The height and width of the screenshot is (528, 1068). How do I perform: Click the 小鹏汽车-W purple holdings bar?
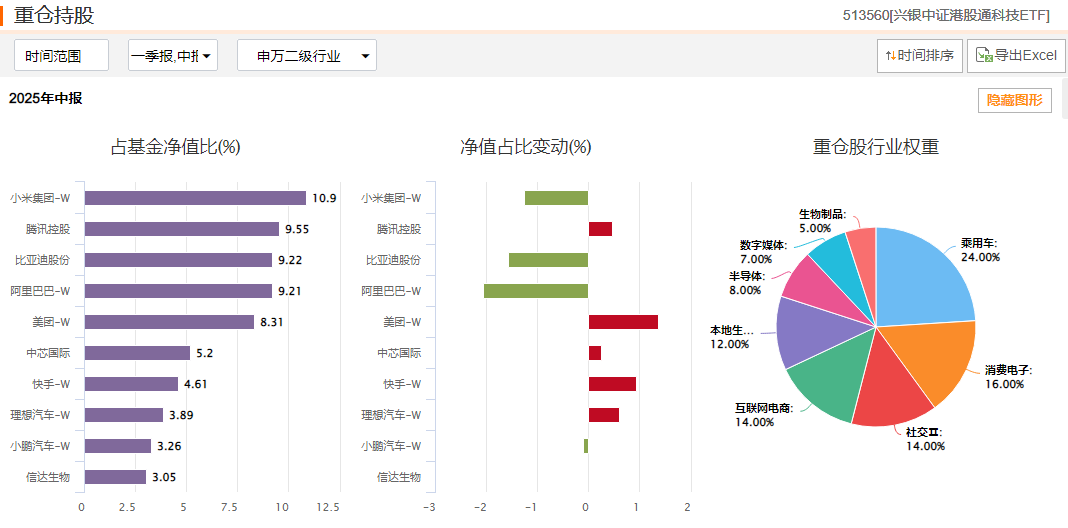pyautogui.click(x=118, y=446)
